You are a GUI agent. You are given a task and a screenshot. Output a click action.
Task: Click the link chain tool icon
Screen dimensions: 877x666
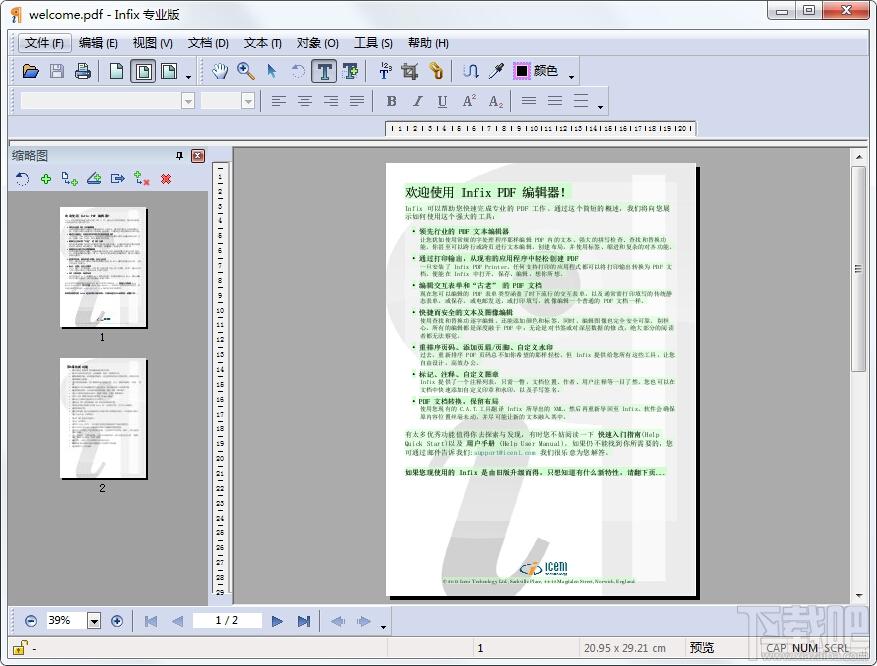pos(436,71)
